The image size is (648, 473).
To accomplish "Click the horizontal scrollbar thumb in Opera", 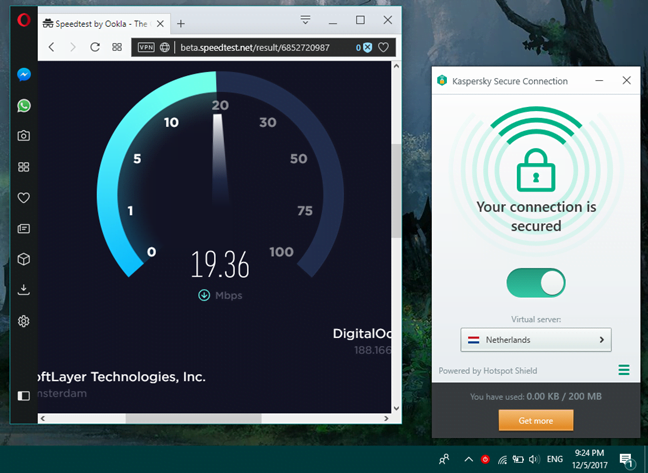I will click(x=193, y=418).
